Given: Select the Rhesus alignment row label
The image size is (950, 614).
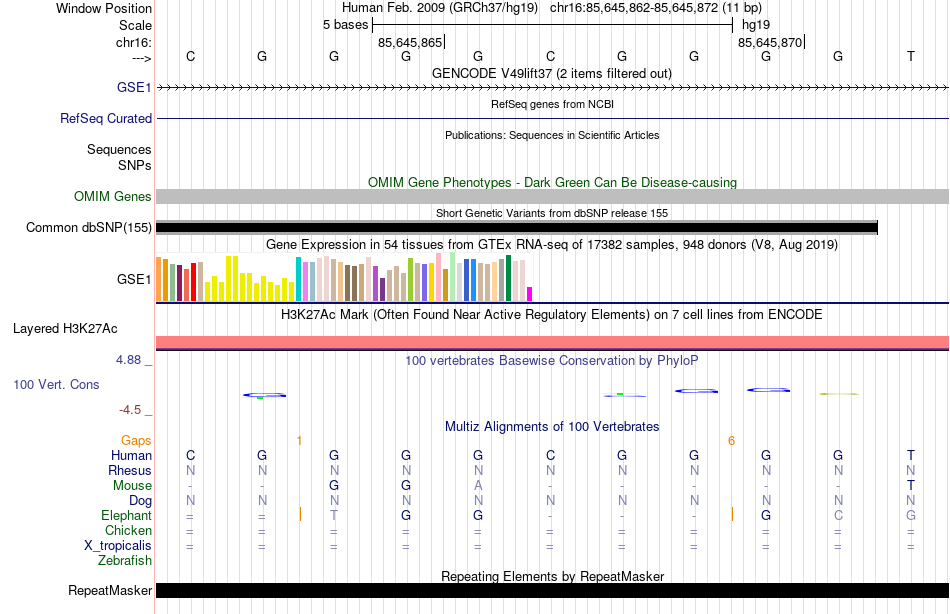Looking at the screenshot, I should (x=130, y=470).
